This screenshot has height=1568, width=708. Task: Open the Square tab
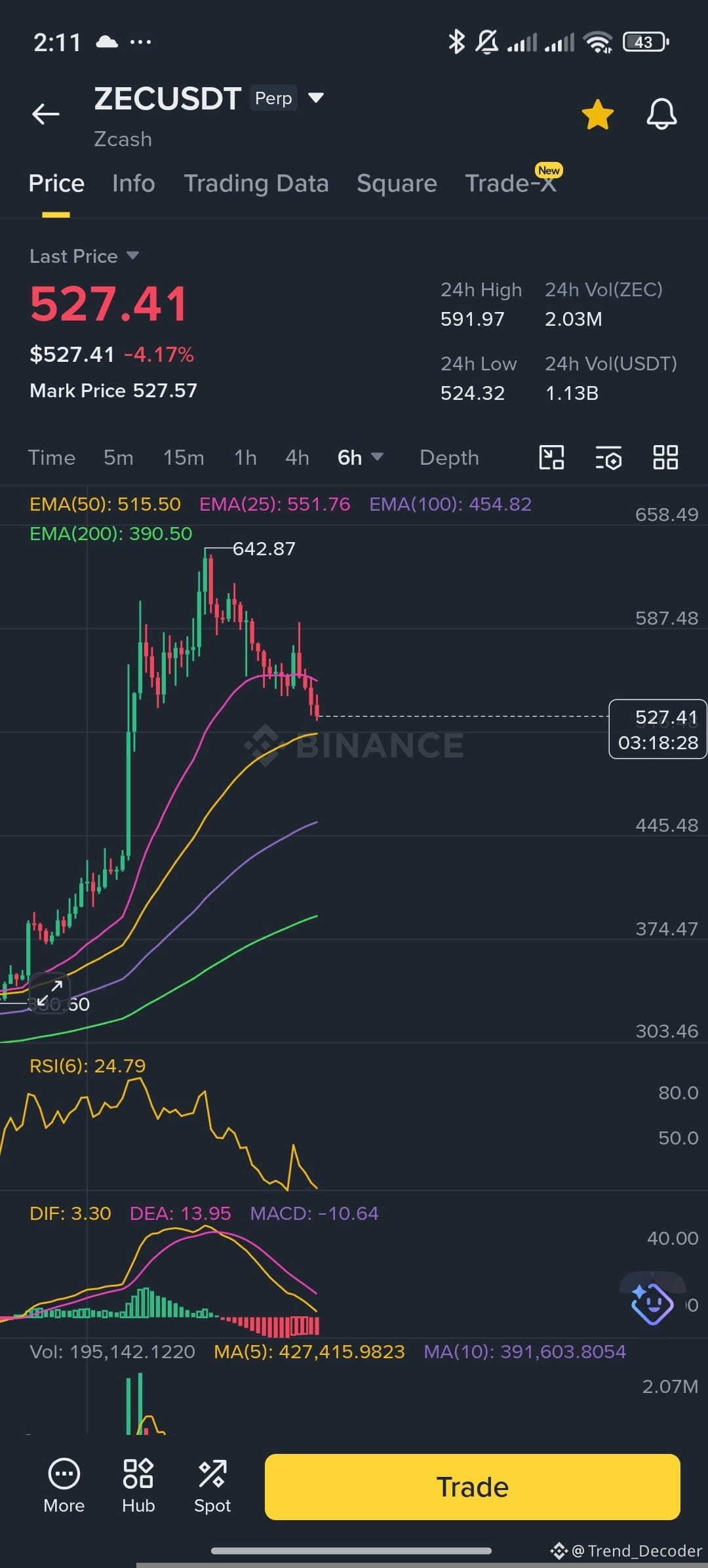397,184
